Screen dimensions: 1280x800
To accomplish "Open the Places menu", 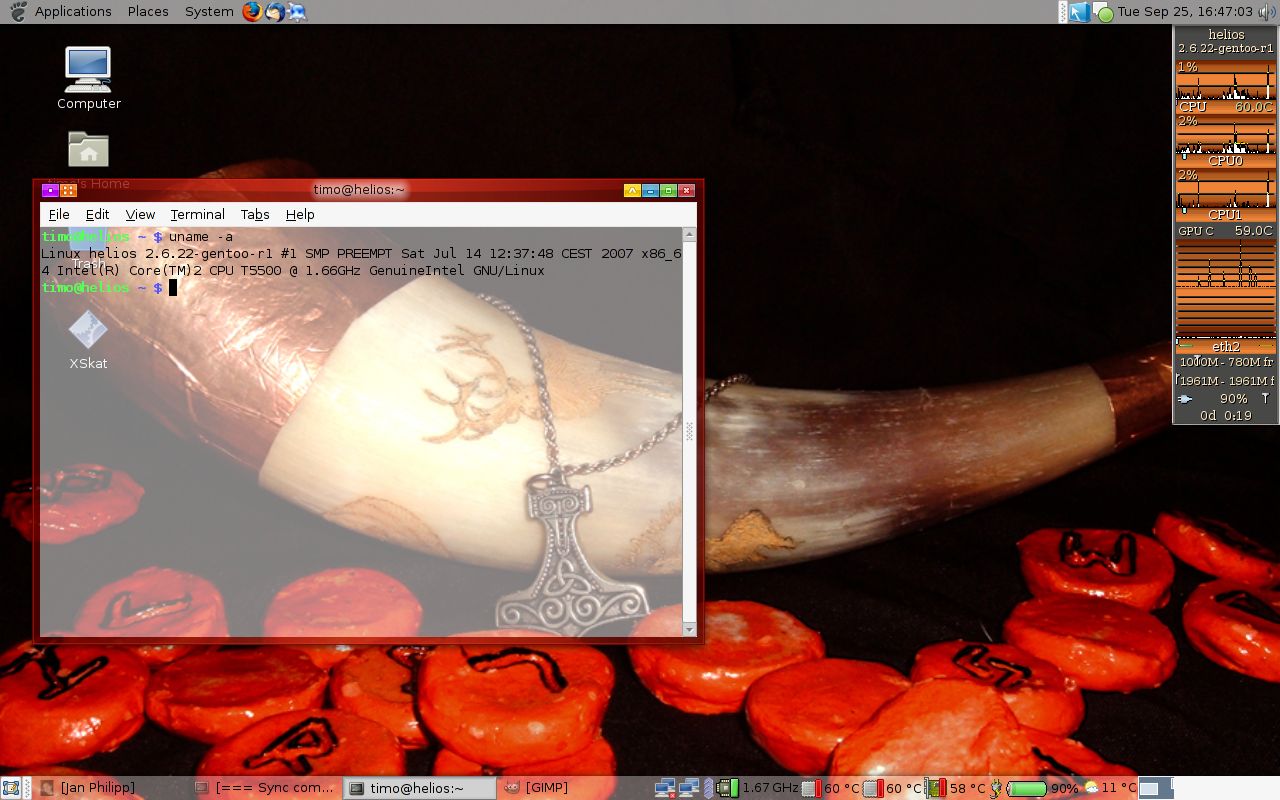I will (x=148, y=12).
